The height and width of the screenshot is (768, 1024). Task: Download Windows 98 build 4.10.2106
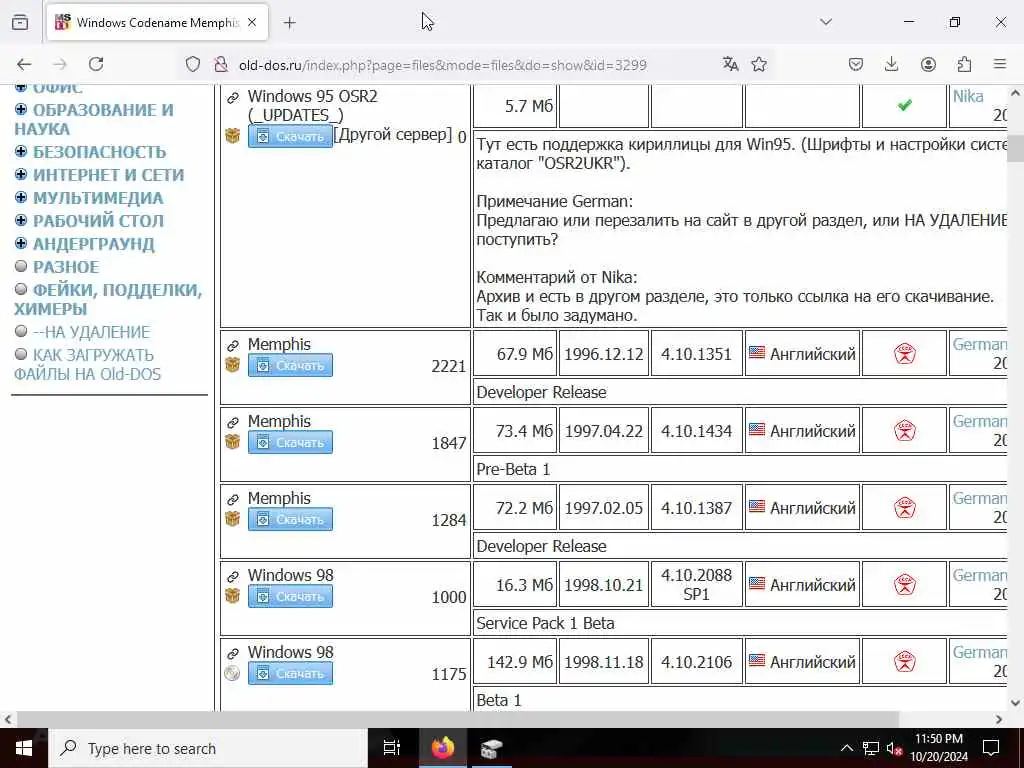pos(290,673)
